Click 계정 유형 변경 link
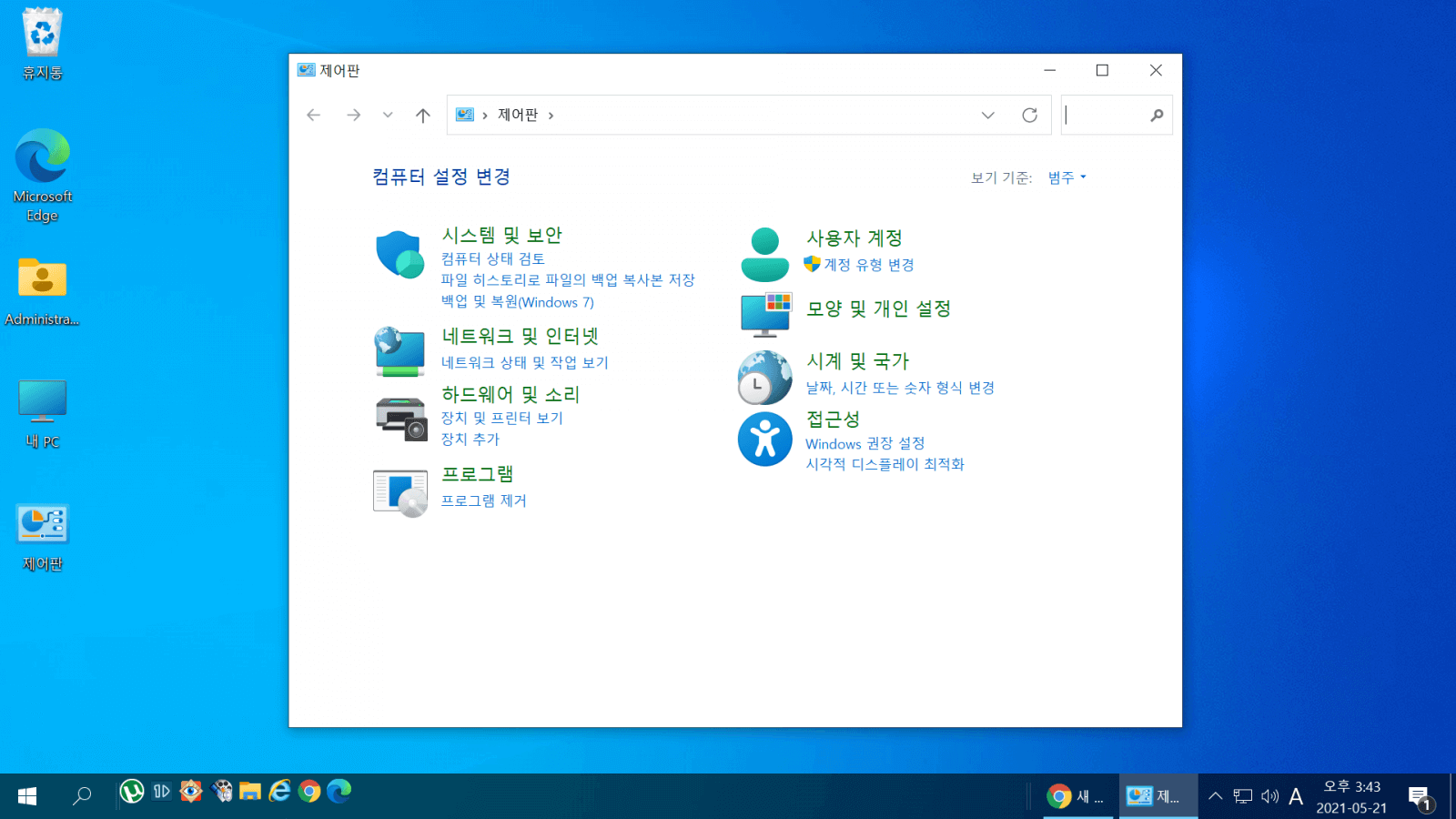 click(869, 265)
